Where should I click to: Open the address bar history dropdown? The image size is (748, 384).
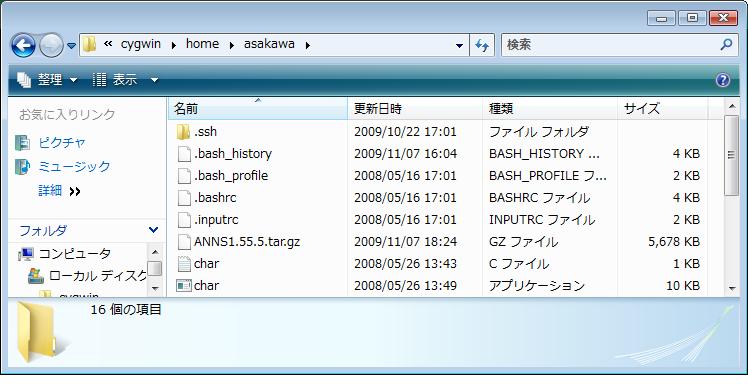(x=459, y=46)
